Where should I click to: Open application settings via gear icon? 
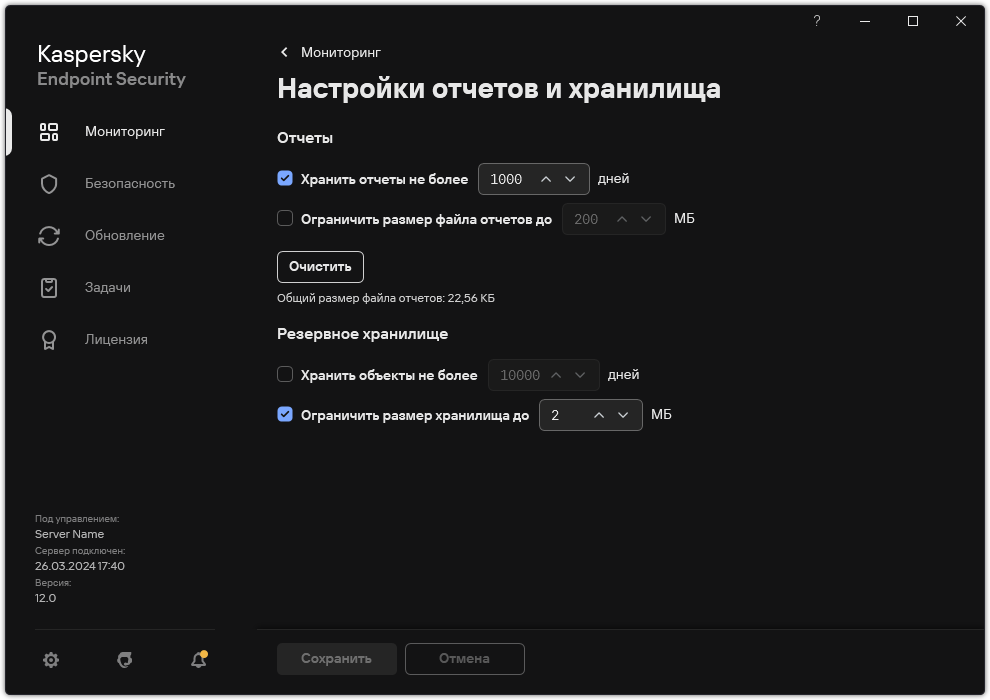50,660
